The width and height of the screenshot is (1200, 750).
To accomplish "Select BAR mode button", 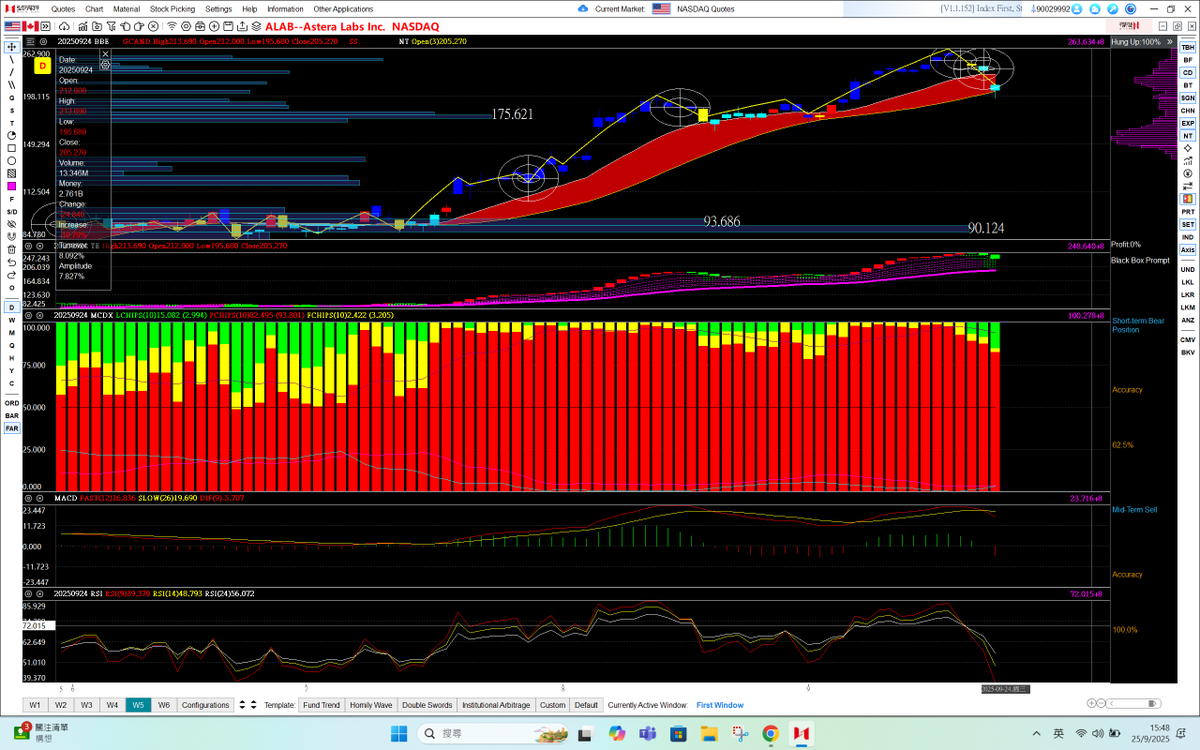I will (12, 415).
